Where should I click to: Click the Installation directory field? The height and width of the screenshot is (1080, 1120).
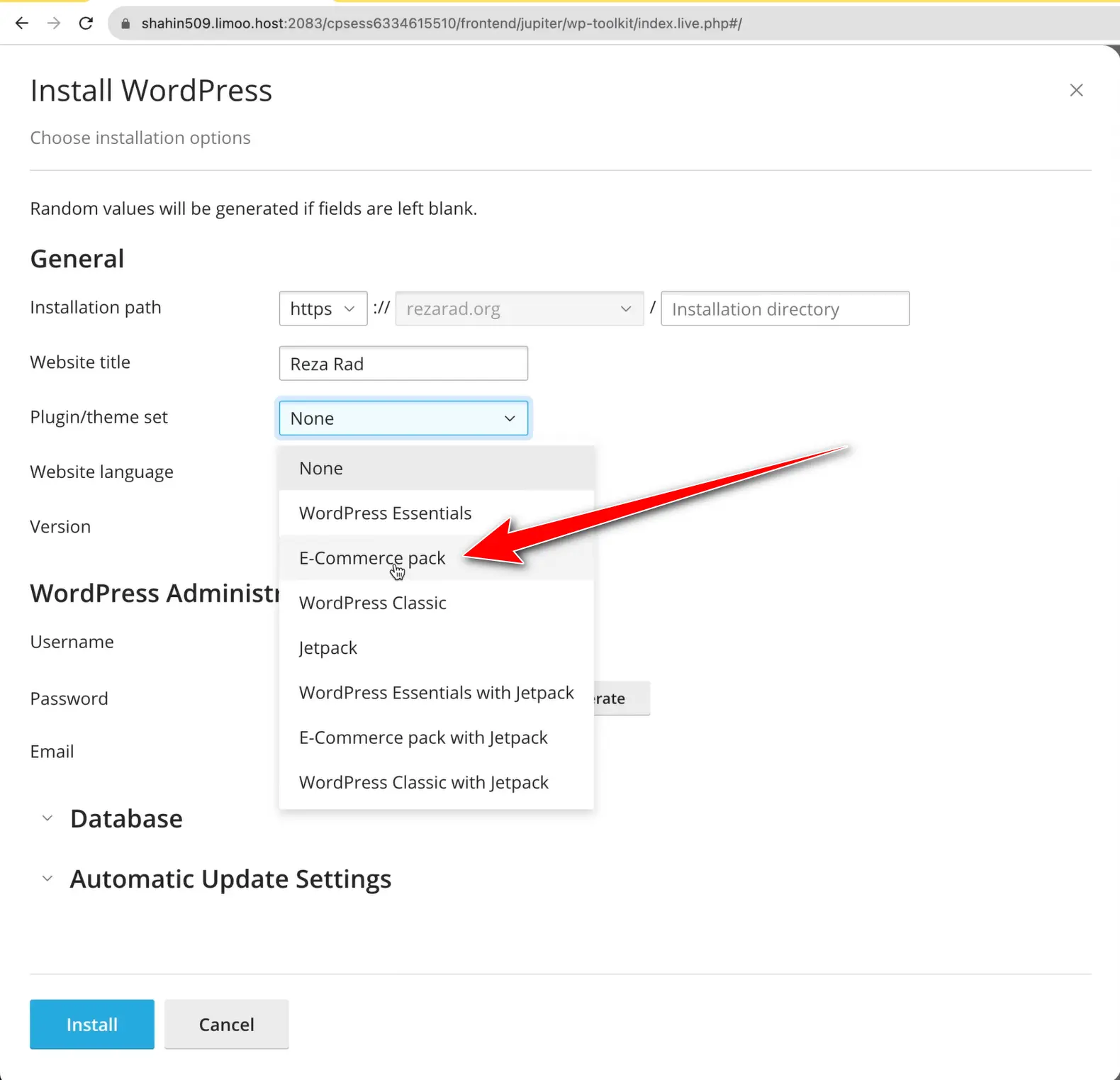coord(785,309)
